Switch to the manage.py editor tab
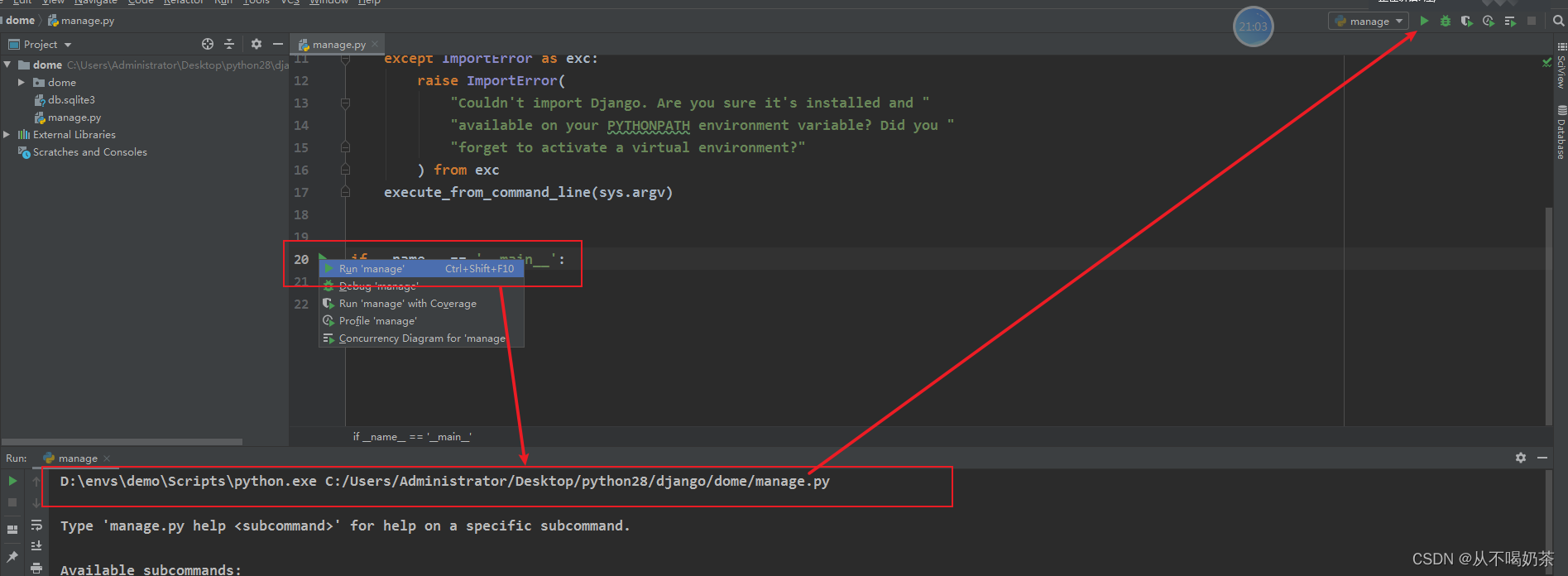The image size is (1568, 576). (x=338, y=45)
